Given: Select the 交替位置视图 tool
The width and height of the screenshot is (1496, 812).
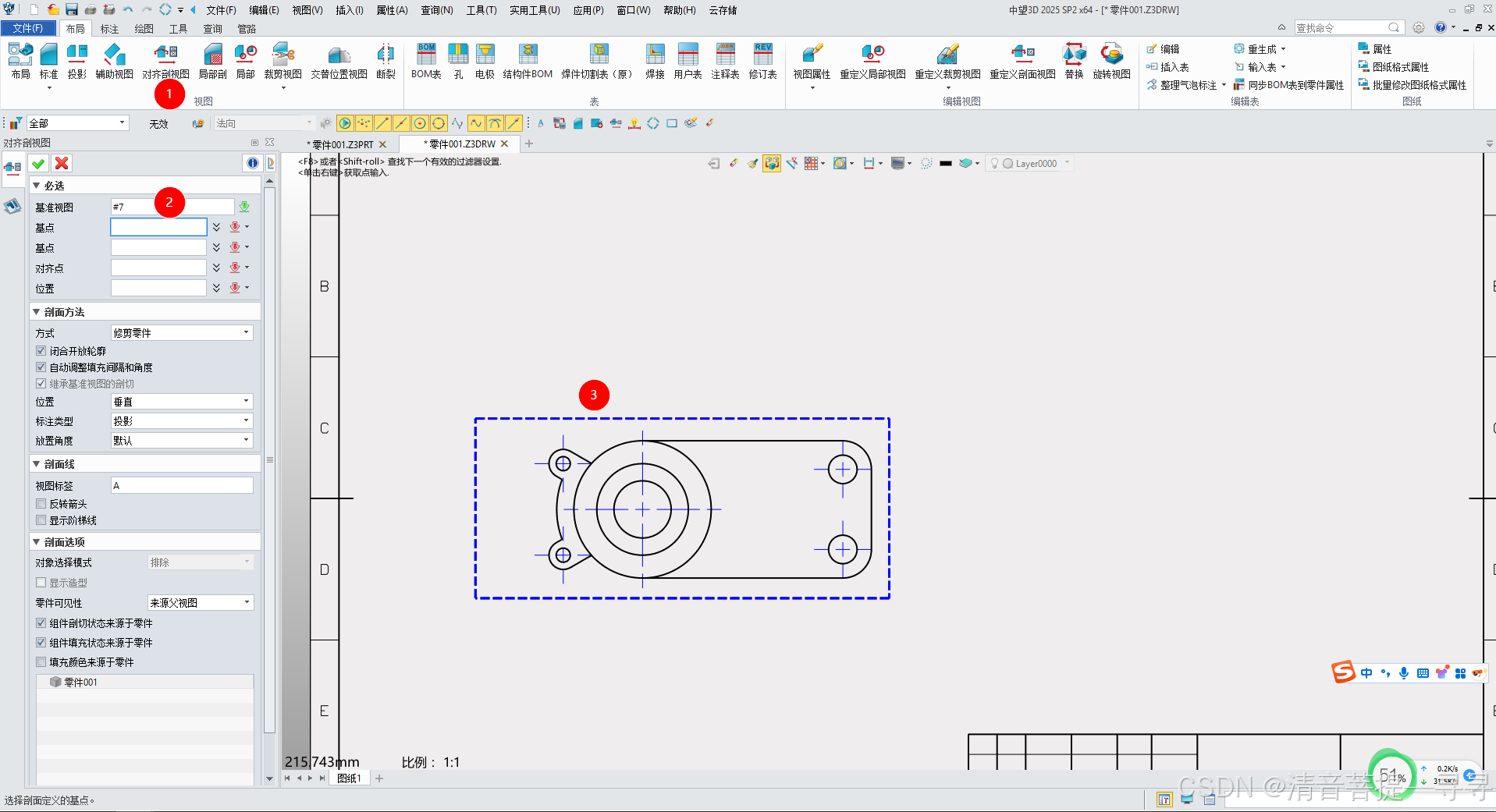Looking at the screenshot, I should point(339,61).
